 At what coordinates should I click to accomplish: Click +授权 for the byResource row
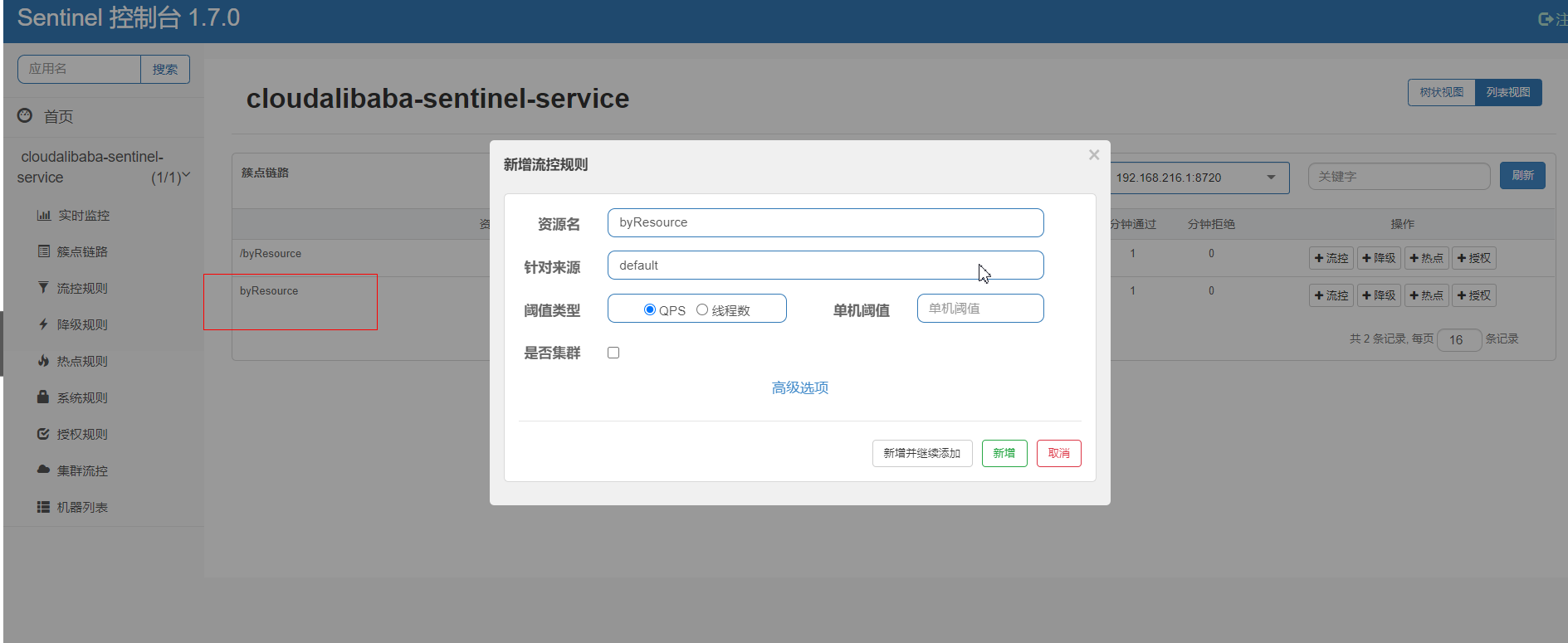[x=1473, y=295]
